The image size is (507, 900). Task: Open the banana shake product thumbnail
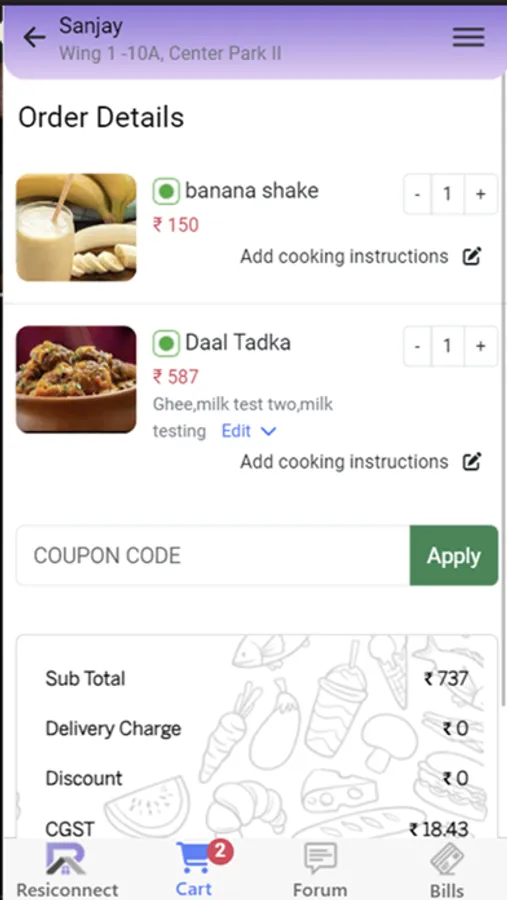click(76, 228)
